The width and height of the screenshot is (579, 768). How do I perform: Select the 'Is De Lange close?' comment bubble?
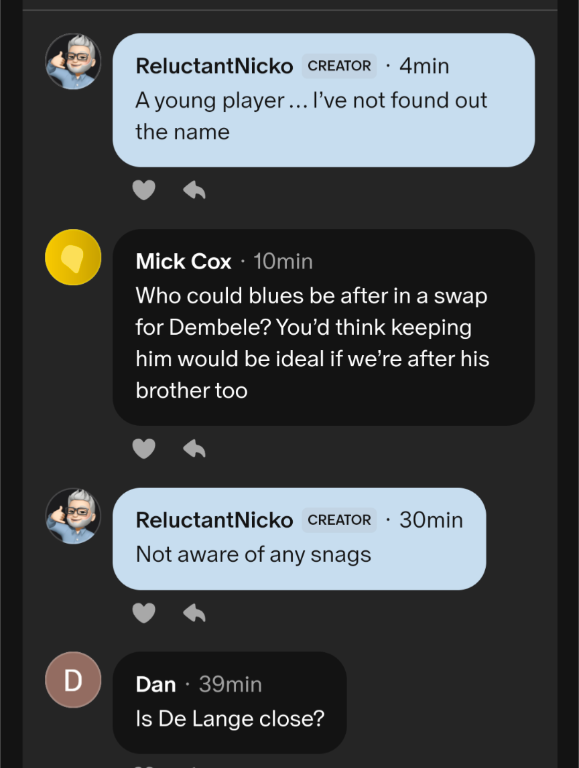(230, 702)
